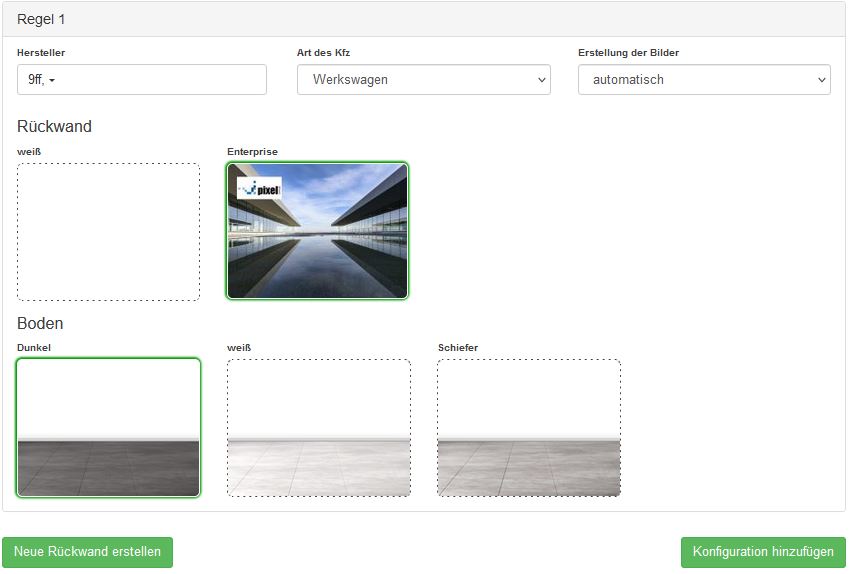Click the Konfiguration hinzufügen button
854x574 pixels.
(x=763, y=552)
